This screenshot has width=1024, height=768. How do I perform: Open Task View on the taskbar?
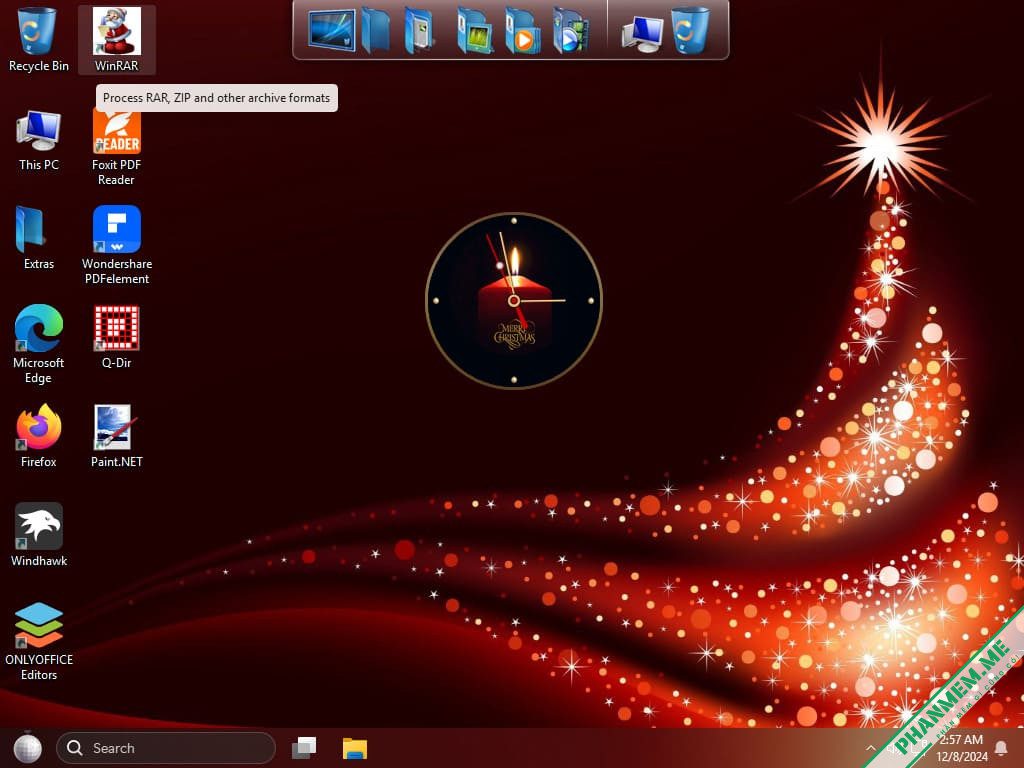point(304,748)
